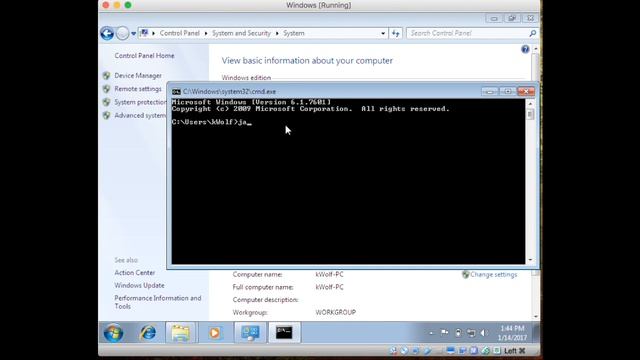Click the Back arrow in Control Panel
640x360 pixels.
point(107,33)
